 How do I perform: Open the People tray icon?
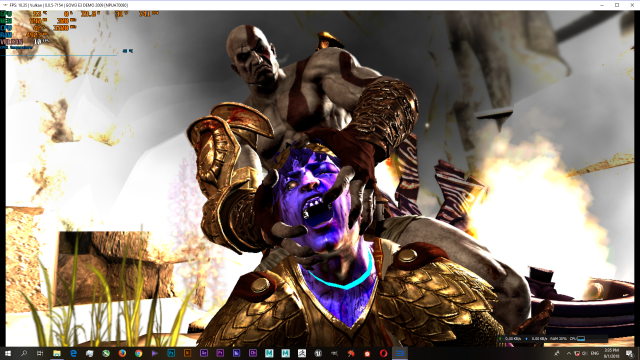[x=557, y=353]
